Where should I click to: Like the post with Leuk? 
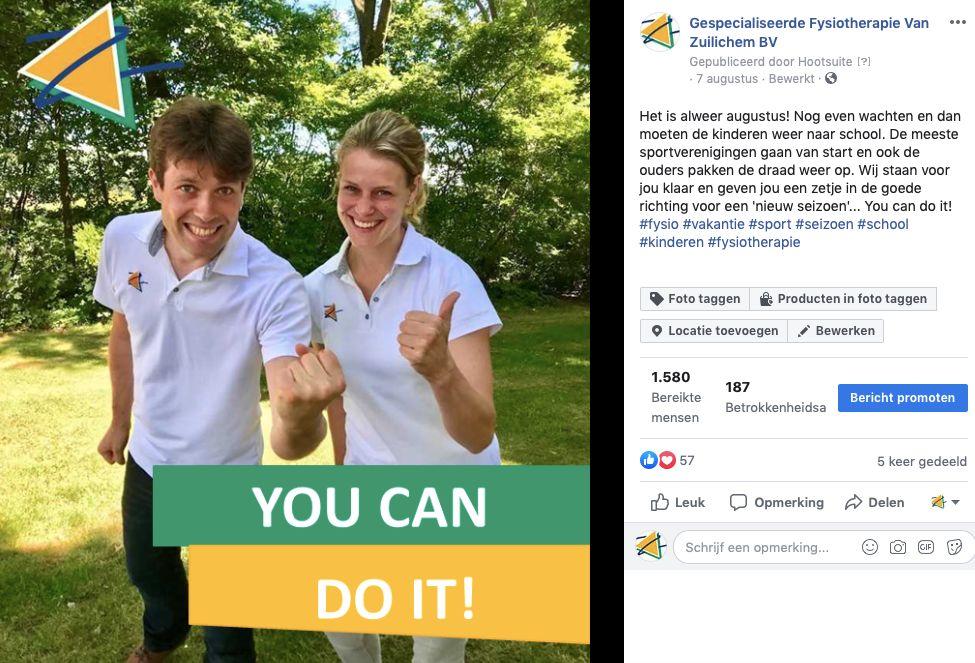click(678, 502)
